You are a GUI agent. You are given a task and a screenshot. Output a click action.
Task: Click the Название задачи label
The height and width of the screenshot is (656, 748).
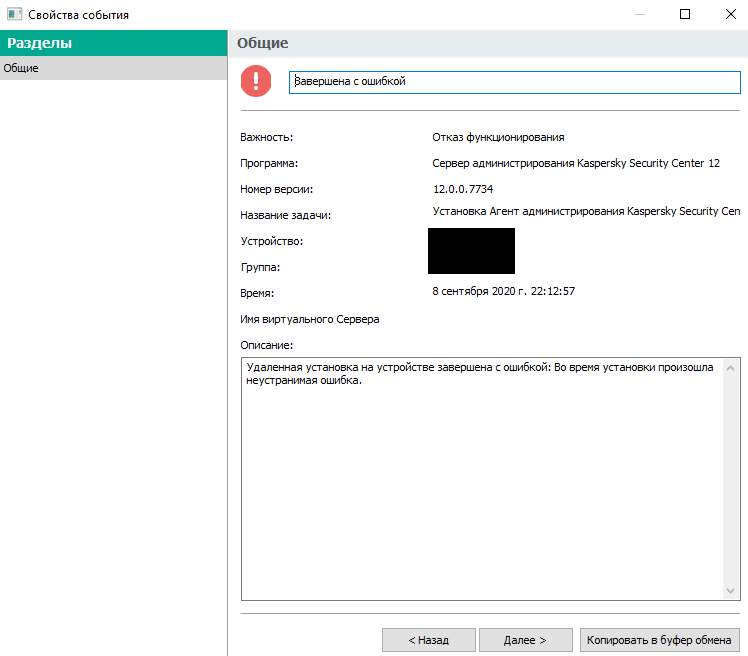tap(286, 215)
